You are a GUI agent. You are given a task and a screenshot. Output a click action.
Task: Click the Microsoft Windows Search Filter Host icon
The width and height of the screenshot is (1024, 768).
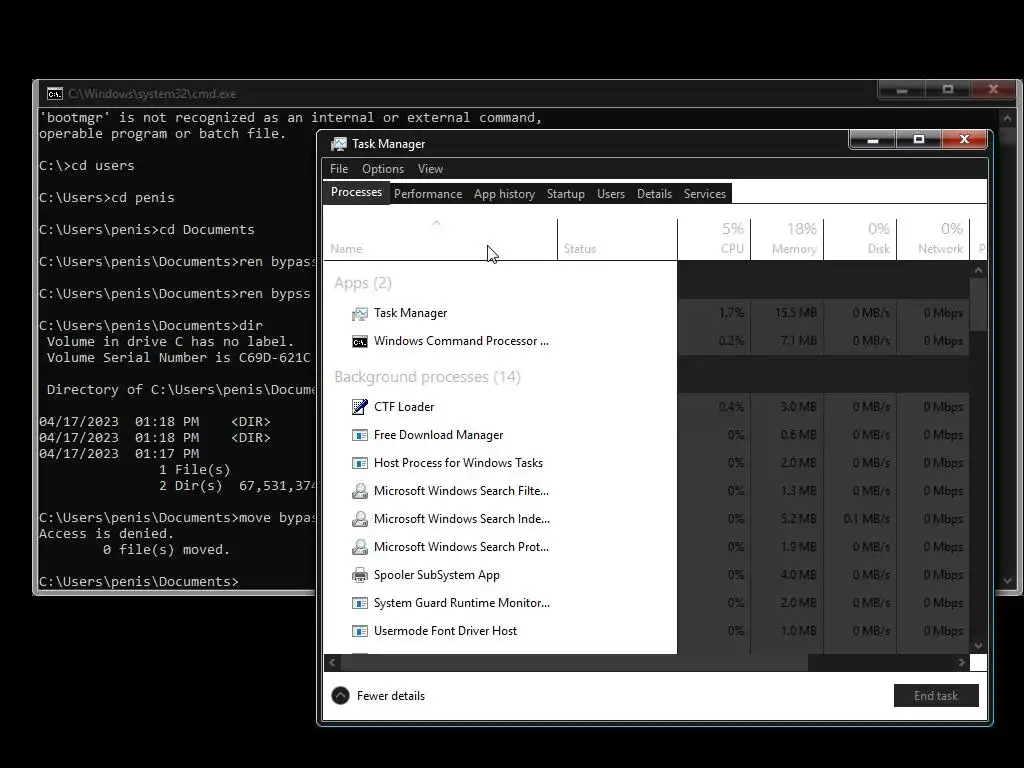(359, 491)
